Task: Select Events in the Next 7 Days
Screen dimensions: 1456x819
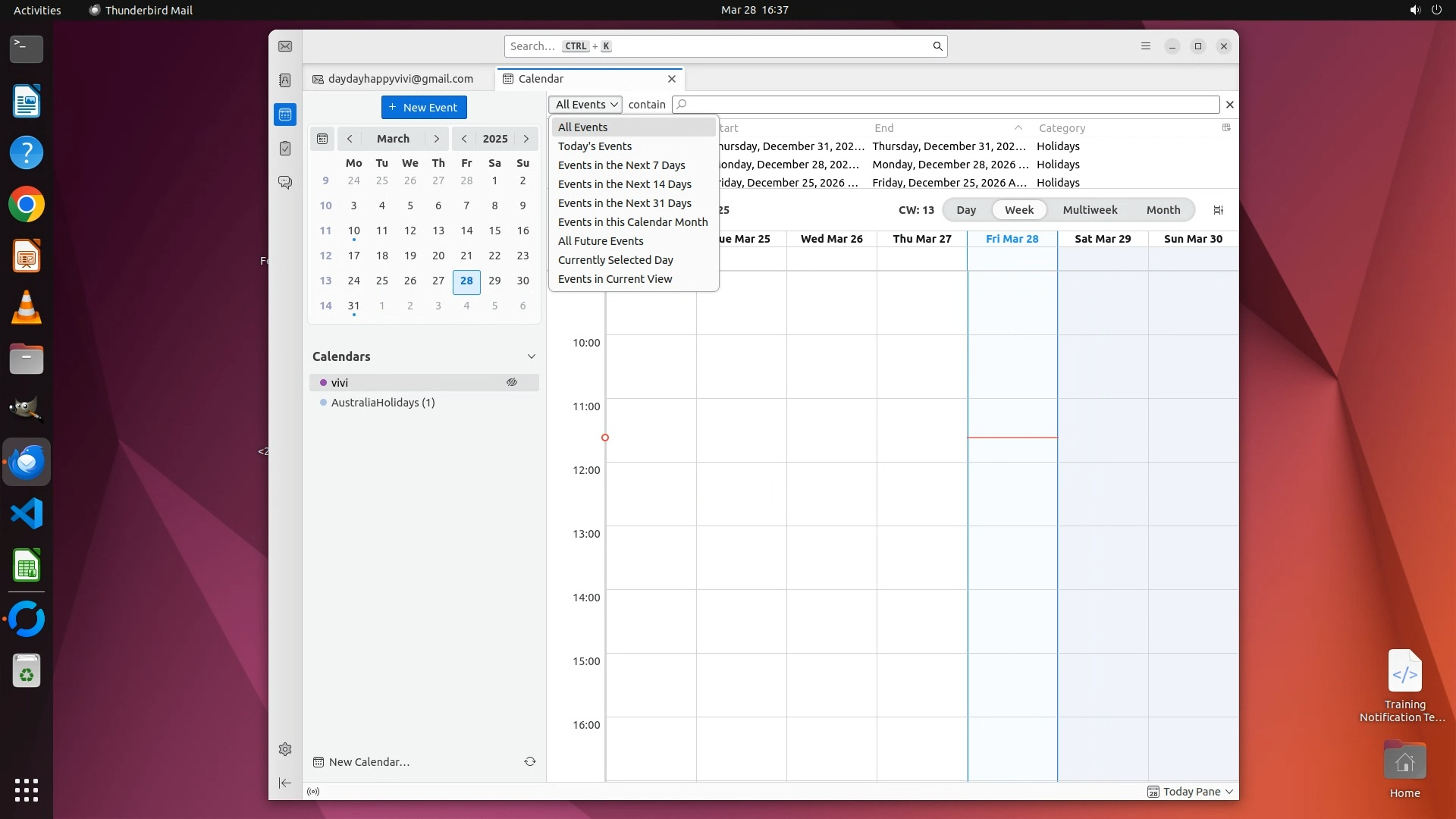Action: pos(621,165)
